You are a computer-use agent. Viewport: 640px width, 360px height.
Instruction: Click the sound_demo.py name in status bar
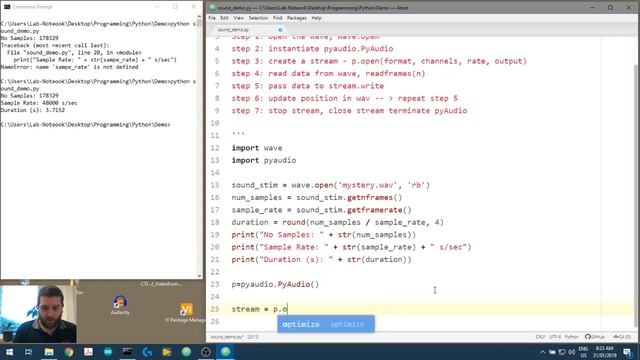point(227,337)
